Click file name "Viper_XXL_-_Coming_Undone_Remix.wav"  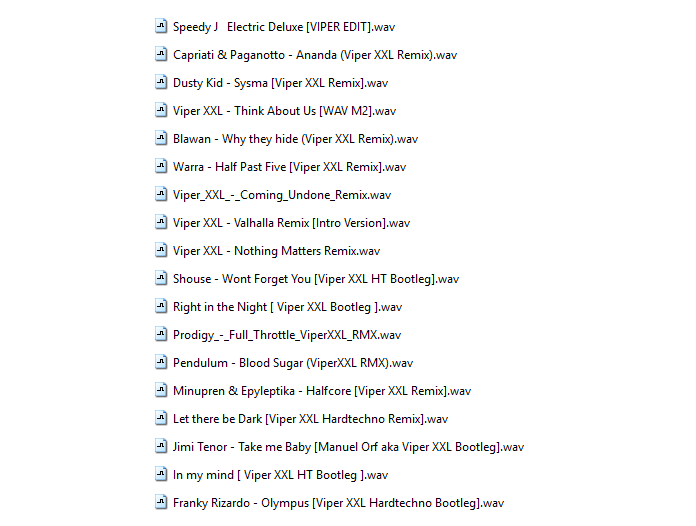(x=282, y=195)
